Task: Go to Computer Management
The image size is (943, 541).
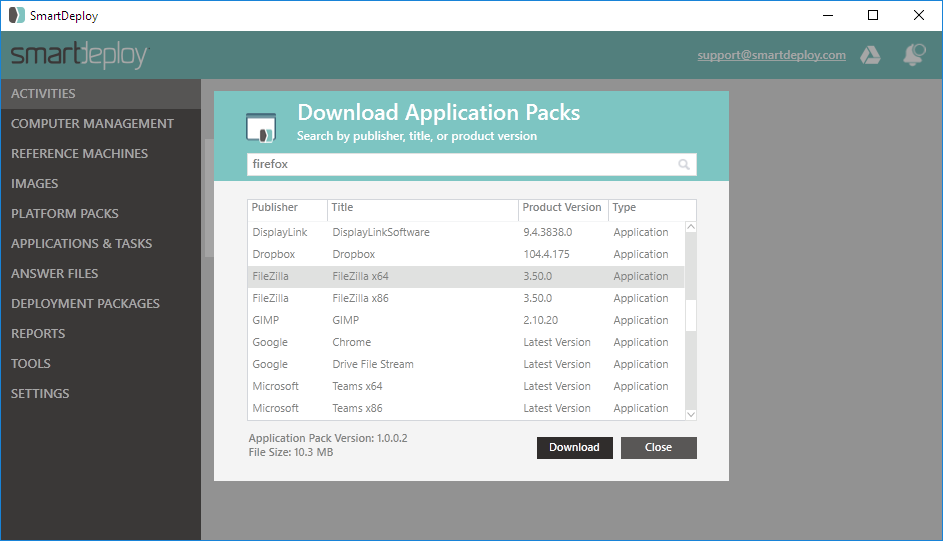Action: click(101, 124)
